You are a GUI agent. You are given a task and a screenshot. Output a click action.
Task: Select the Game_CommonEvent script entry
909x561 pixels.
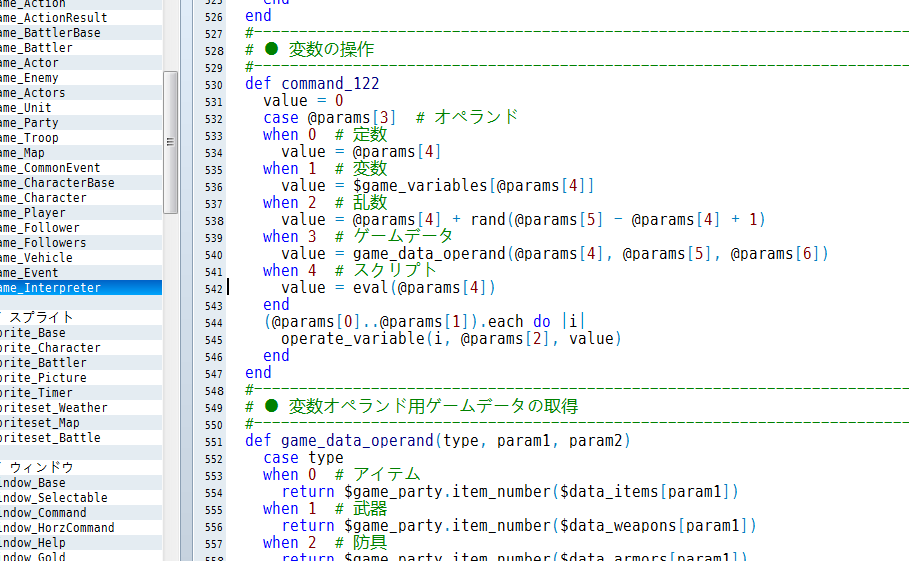click(81, 168)
